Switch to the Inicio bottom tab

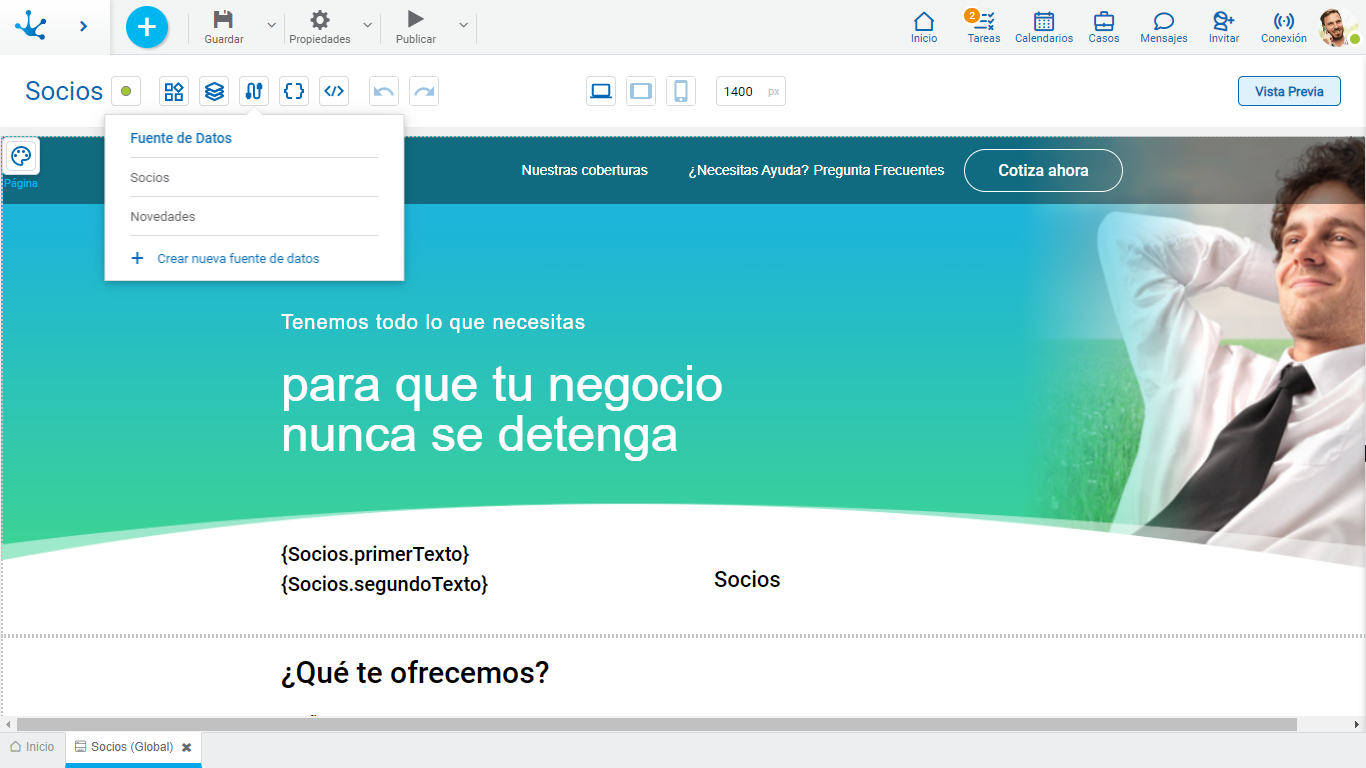click(x=33, y=747)
